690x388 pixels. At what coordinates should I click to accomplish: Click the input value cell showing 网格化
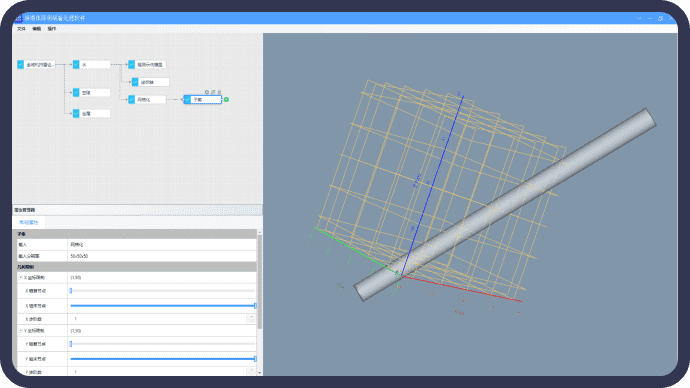pyautogui.click(x=162, y=244)
